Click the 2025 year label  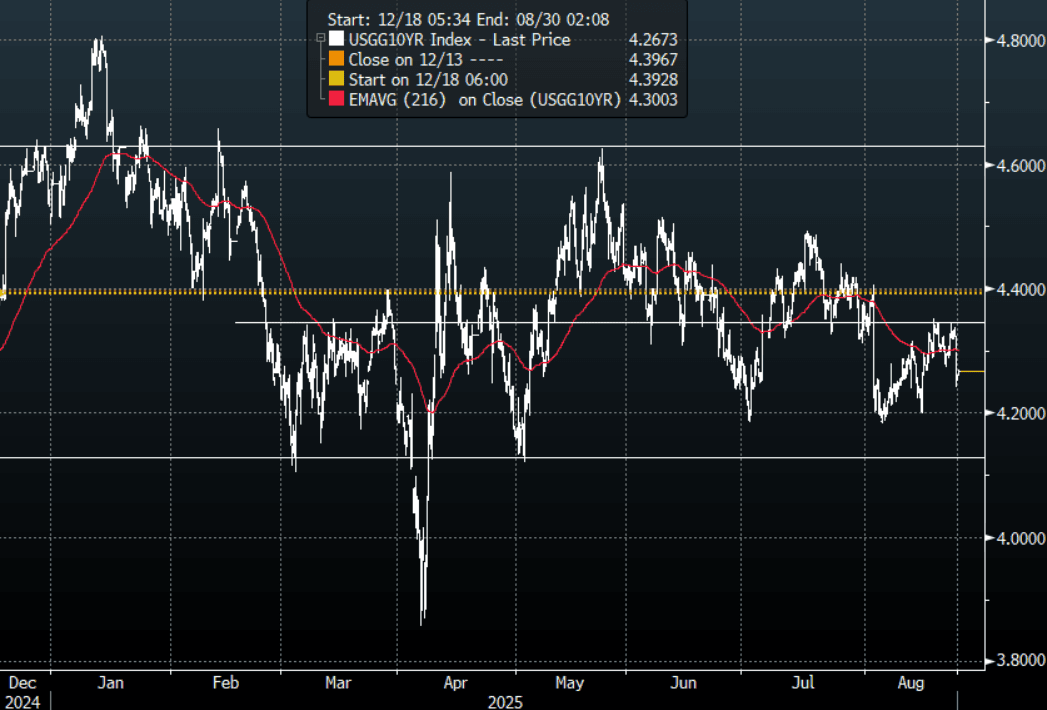click(505, 702)
